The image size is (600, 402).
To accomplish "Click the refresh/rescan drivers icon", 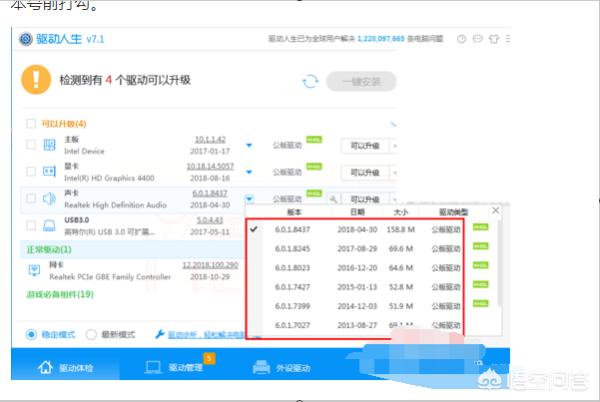I will pos(310,81).
